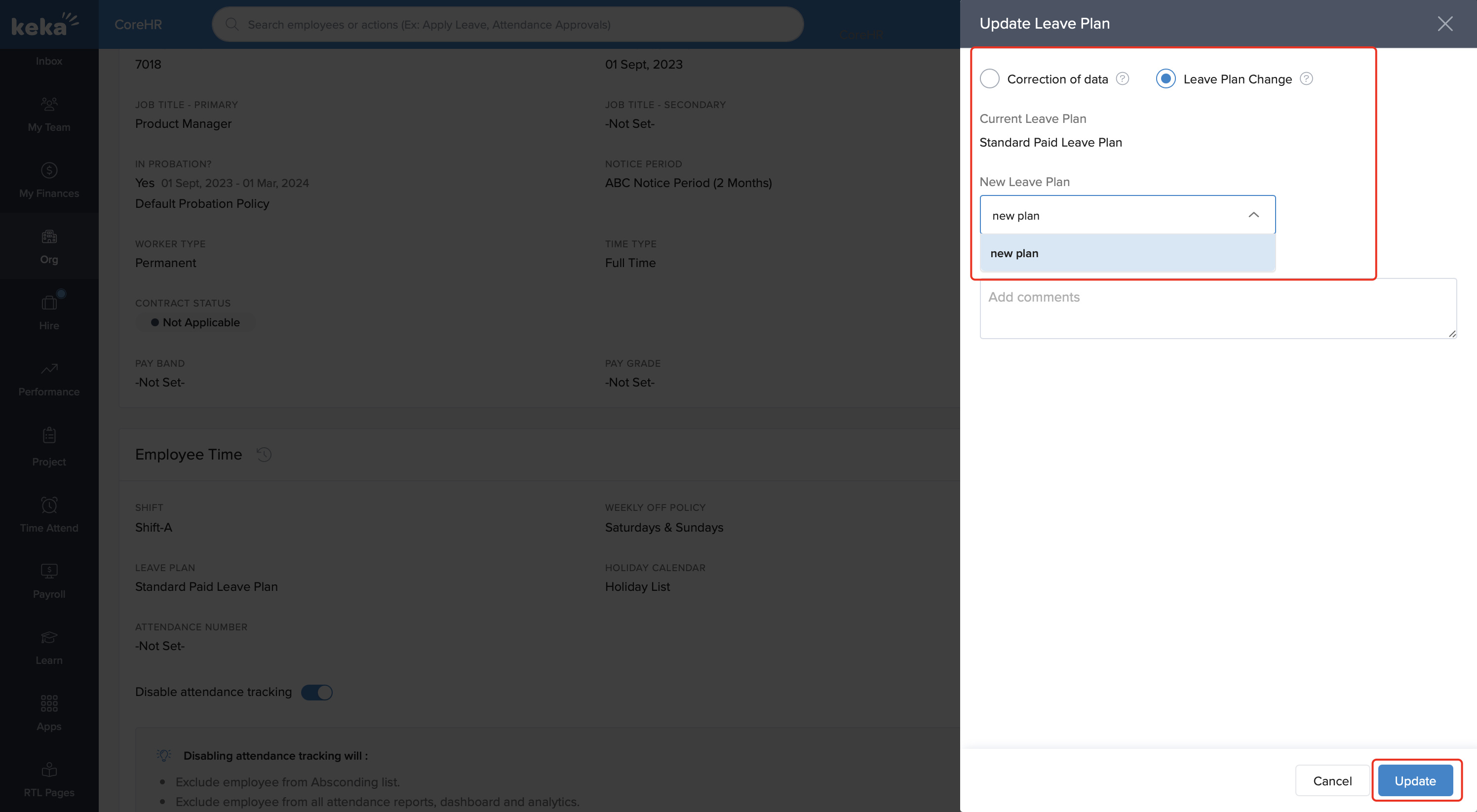
Task: Open Apps grid sidebar icon
Action: tap(49, 703)
